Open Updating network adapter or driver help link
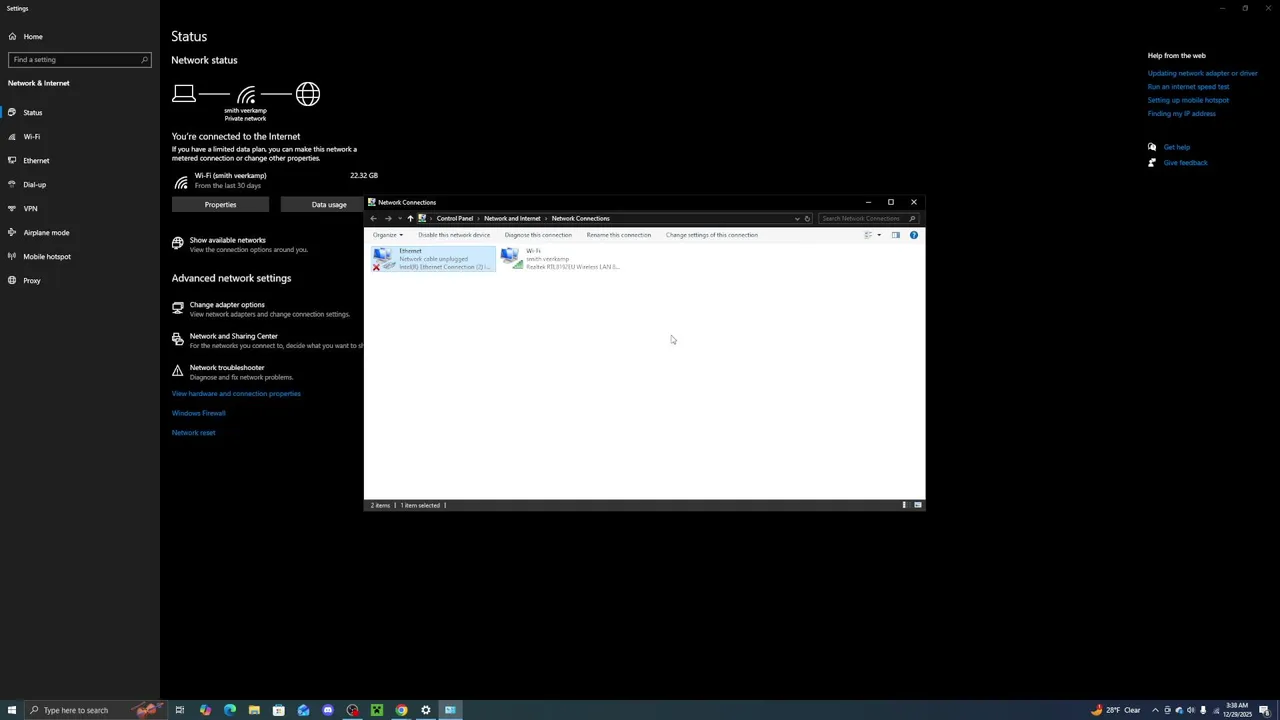The width and height of the screenshot is (1280, 720). click(1203, 73)
